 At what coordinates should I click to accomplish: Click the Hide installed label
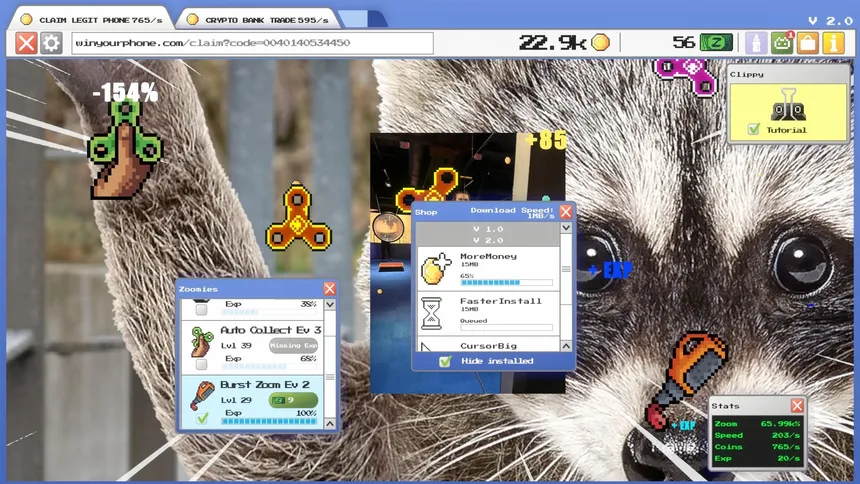click(497, 361)
